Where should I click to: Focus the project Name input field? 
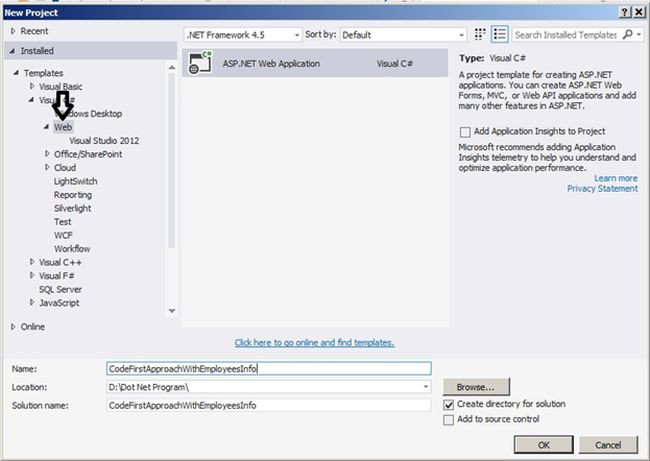tap(269, 369)
